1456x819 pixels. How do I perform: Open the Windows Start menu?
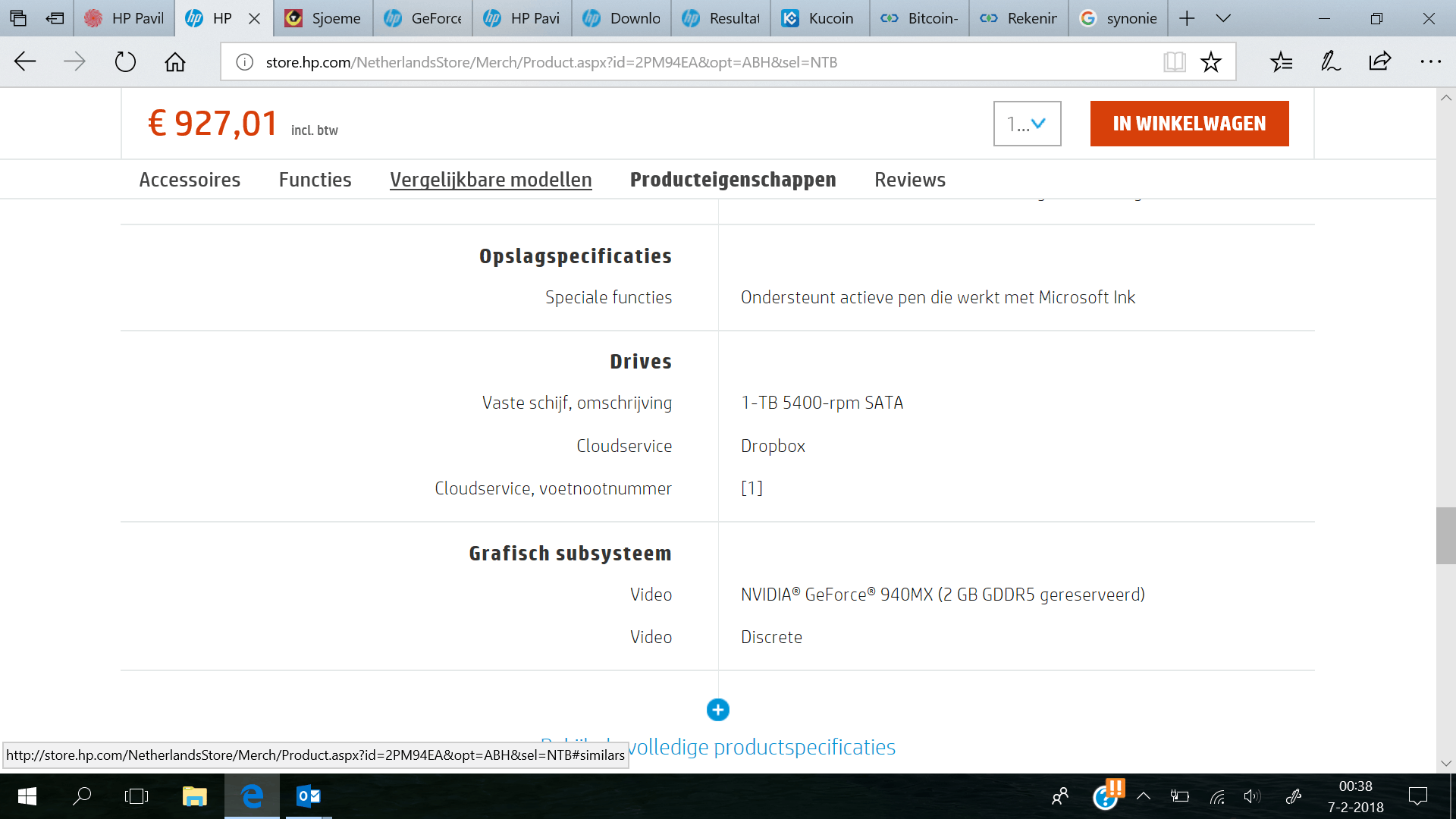(27, 796)
